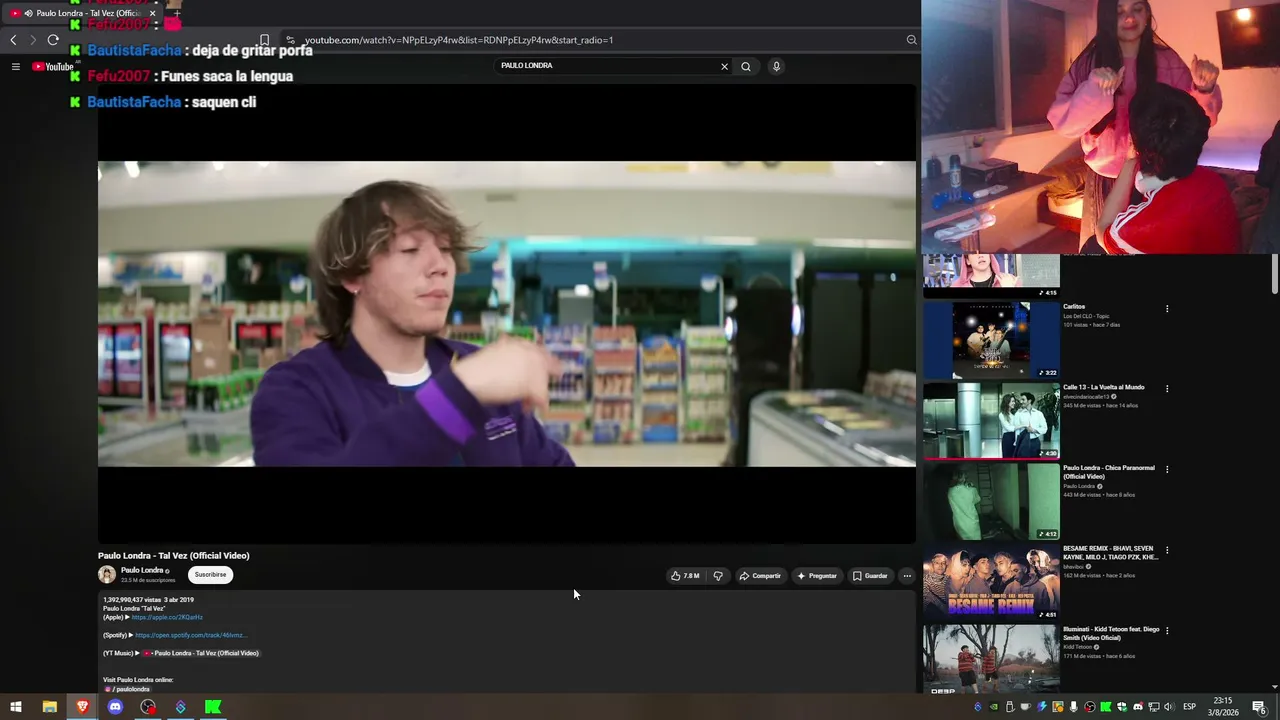This screenshot has width=1280, height=720.
Task: Open the Windows Start menu
Action: point(16,707)
